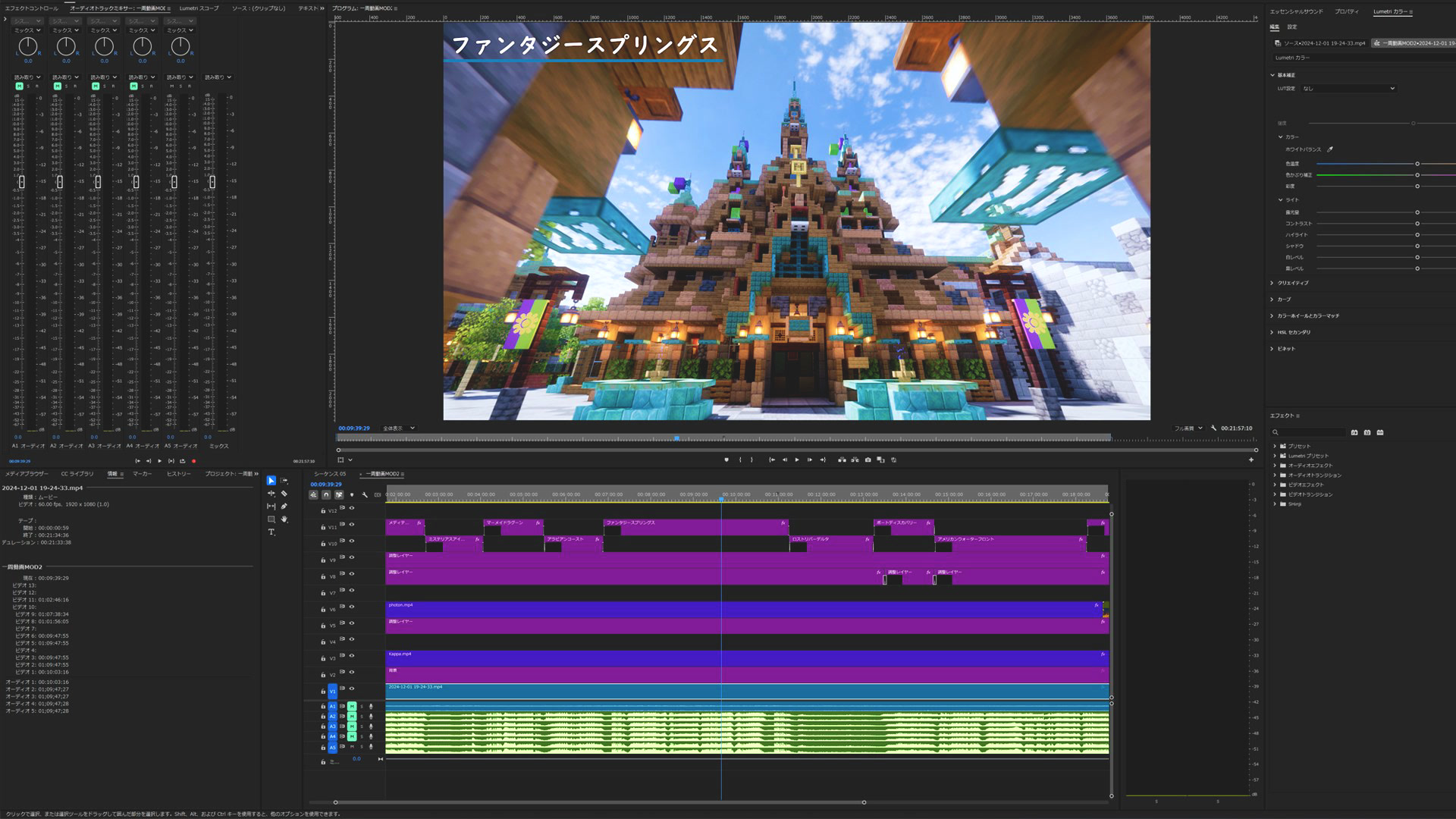
Task: Open the マーカー tab
Action: (143, 474)
